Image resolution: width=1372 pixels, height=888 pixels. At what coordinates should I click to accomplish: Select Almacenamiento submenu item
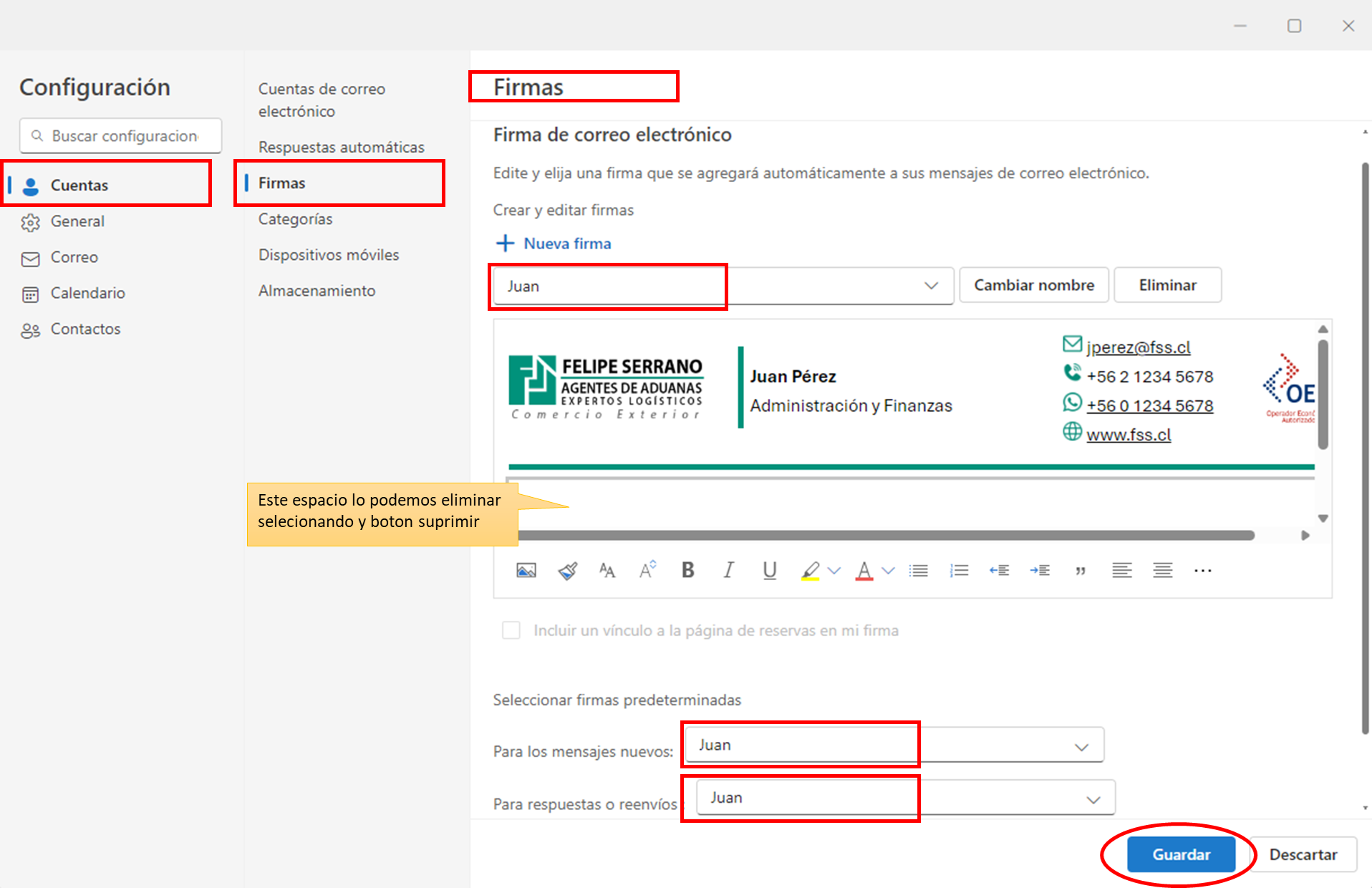(x=317, y=291)
